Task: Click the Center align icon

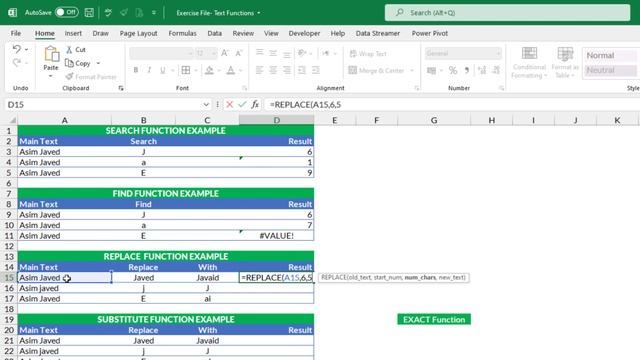Action: 273,70
